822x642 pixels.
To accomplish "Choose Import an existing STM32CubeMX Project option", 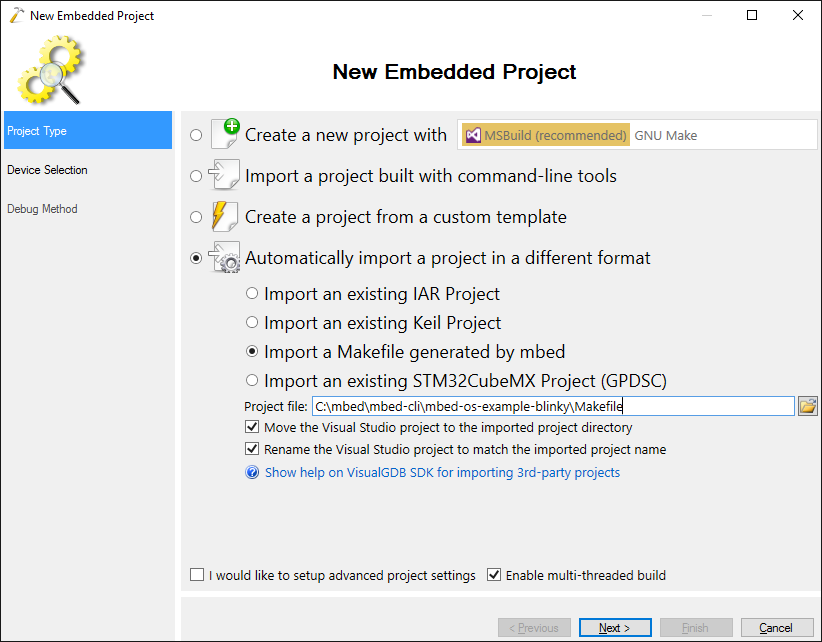I will tap(252, 380).
